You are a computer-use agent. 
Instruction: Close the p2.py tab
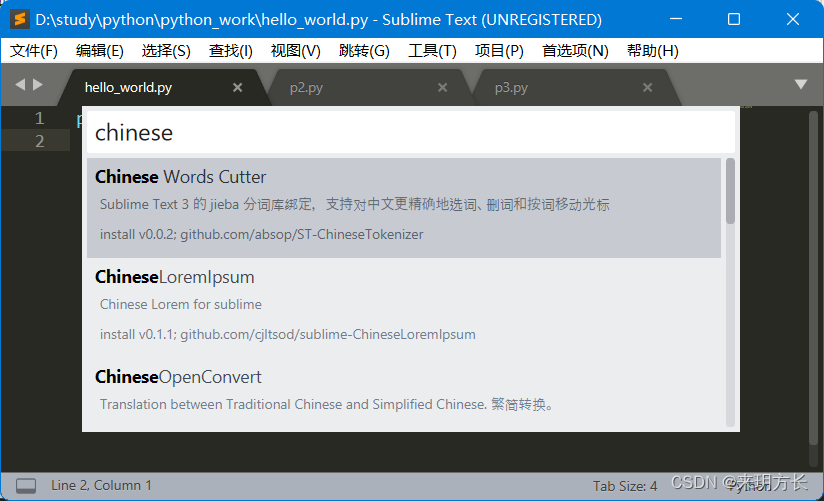[x=442, y=87]
